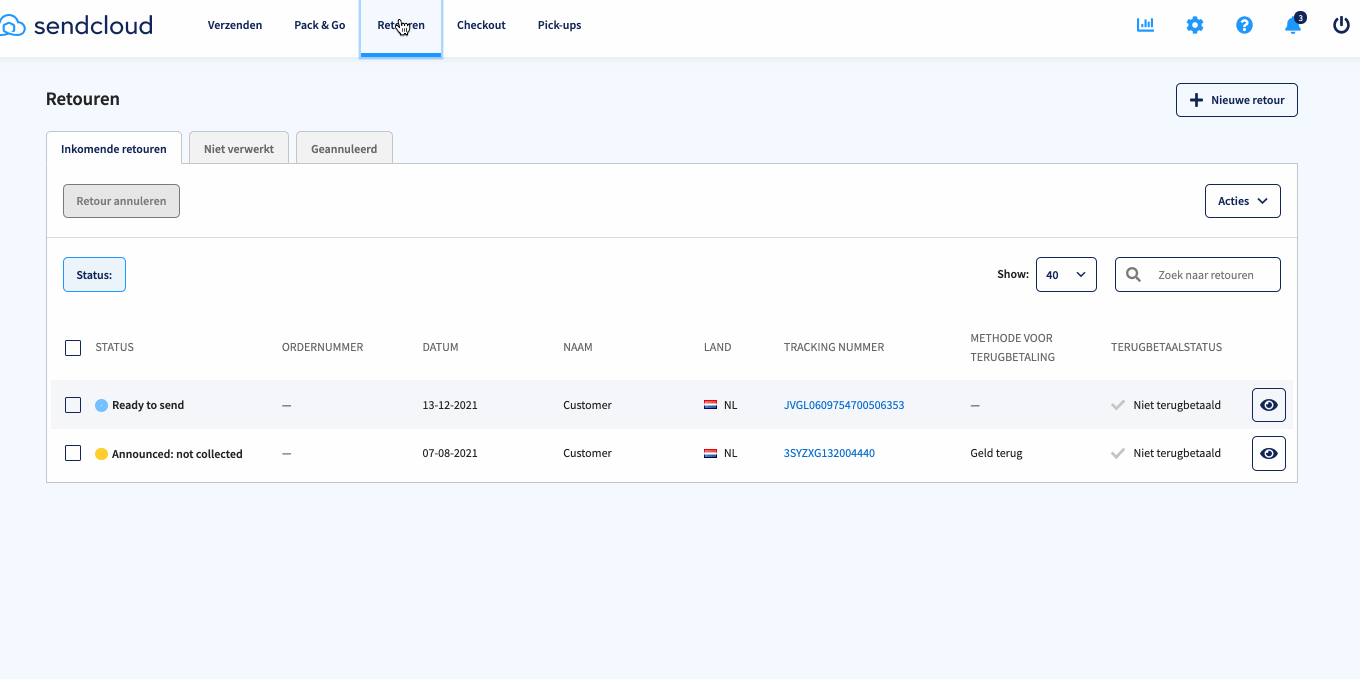Click the Retouren page heading

[x=83, y=99]
